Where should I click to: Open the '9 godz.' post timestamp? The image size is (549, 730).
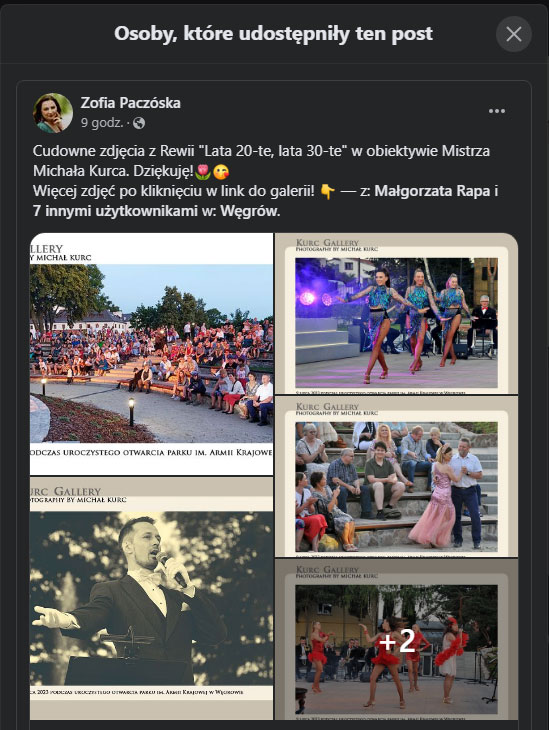[102, 123]
